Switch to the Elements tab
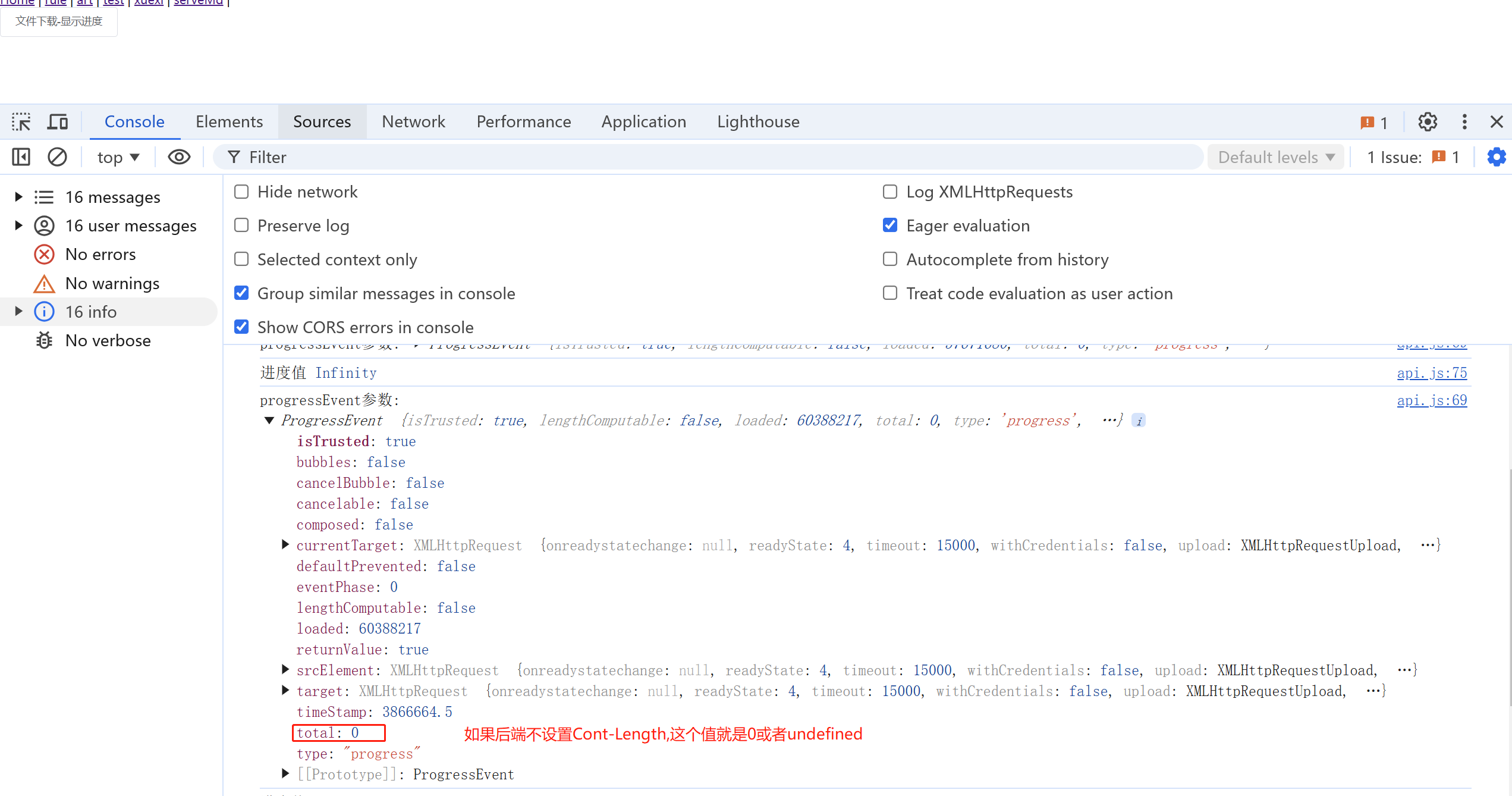The image size is (1512, 796). tap(229, 122)
